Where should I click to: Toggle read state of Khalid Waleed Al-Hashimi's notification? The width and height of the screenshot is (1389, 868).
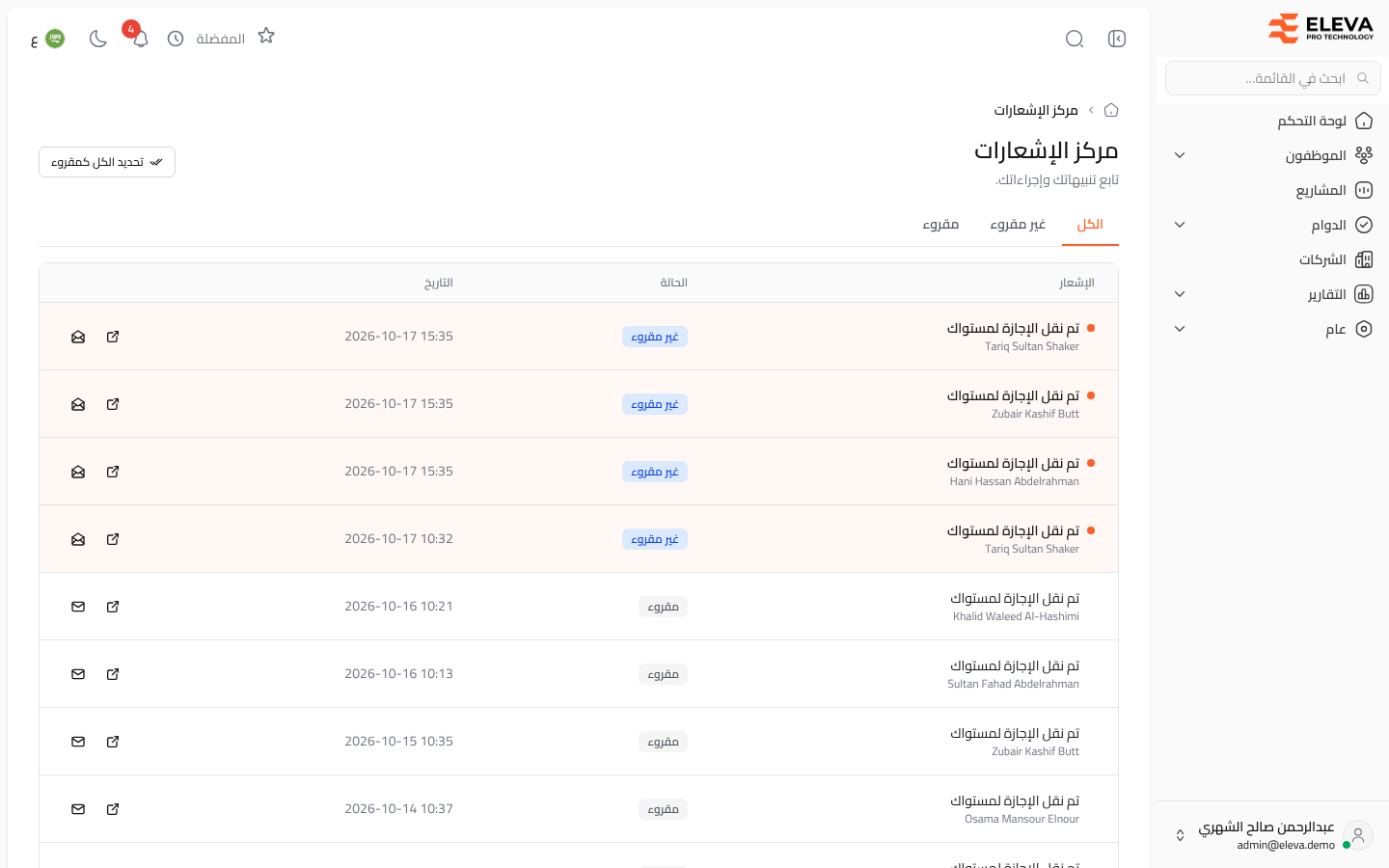point(78,607)
